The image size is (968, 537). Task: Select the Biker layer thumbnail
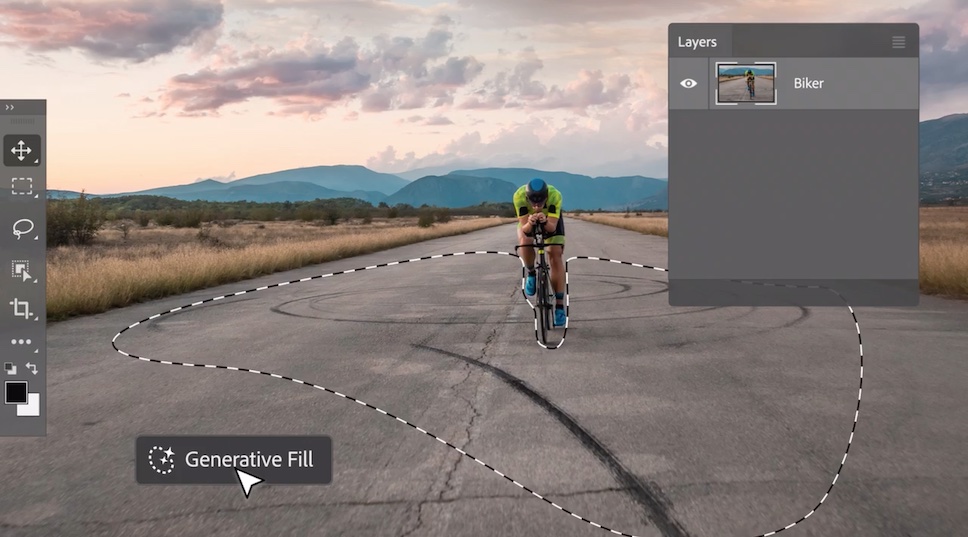(x=746, y=83)
